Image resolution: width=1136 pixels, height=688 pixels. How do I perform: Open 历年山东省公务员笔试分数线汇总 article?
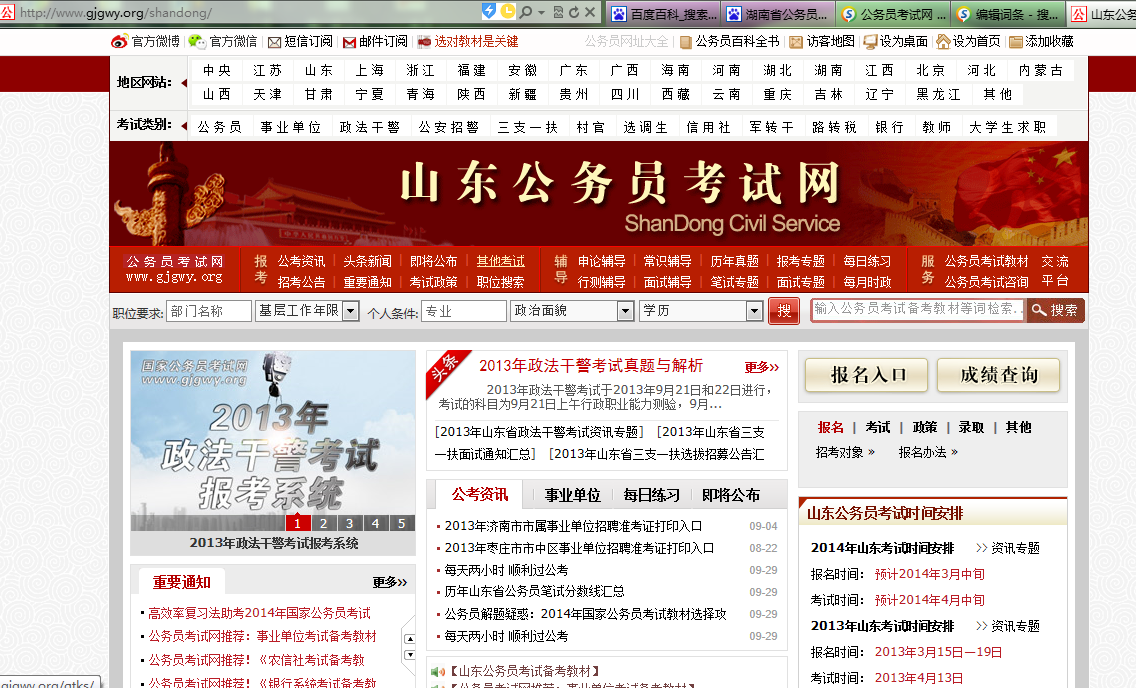(534, 592)
